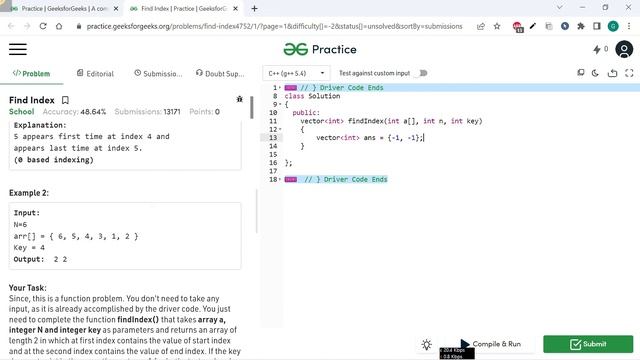Click the red extension icon with badge
The width and height of the screenshot is (640, 360).
[518, 27]
